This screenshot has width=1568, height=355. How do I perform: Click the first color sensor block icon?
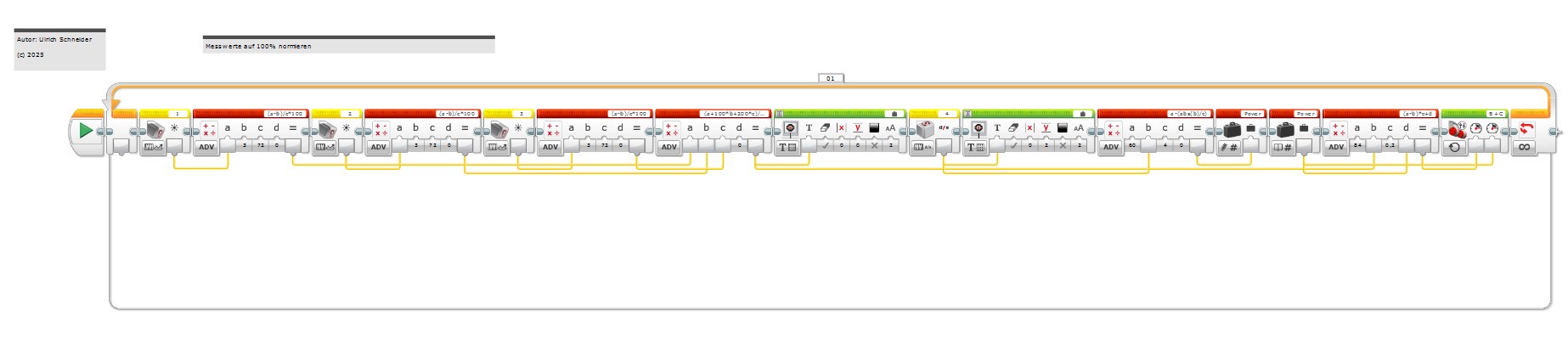155,129
